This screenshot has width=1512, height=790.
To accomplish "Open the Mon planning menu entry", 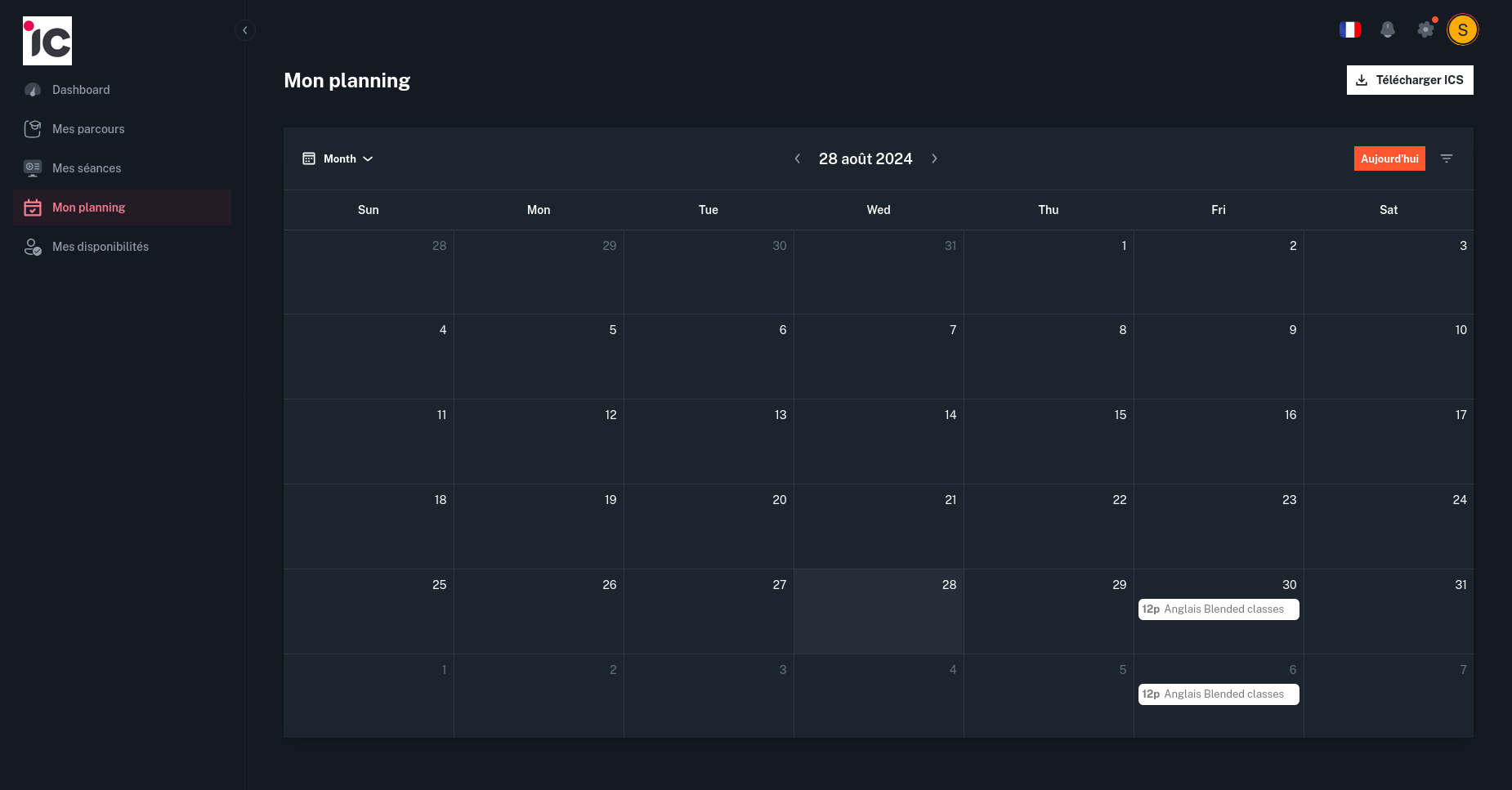I will [x=88, y=208].
